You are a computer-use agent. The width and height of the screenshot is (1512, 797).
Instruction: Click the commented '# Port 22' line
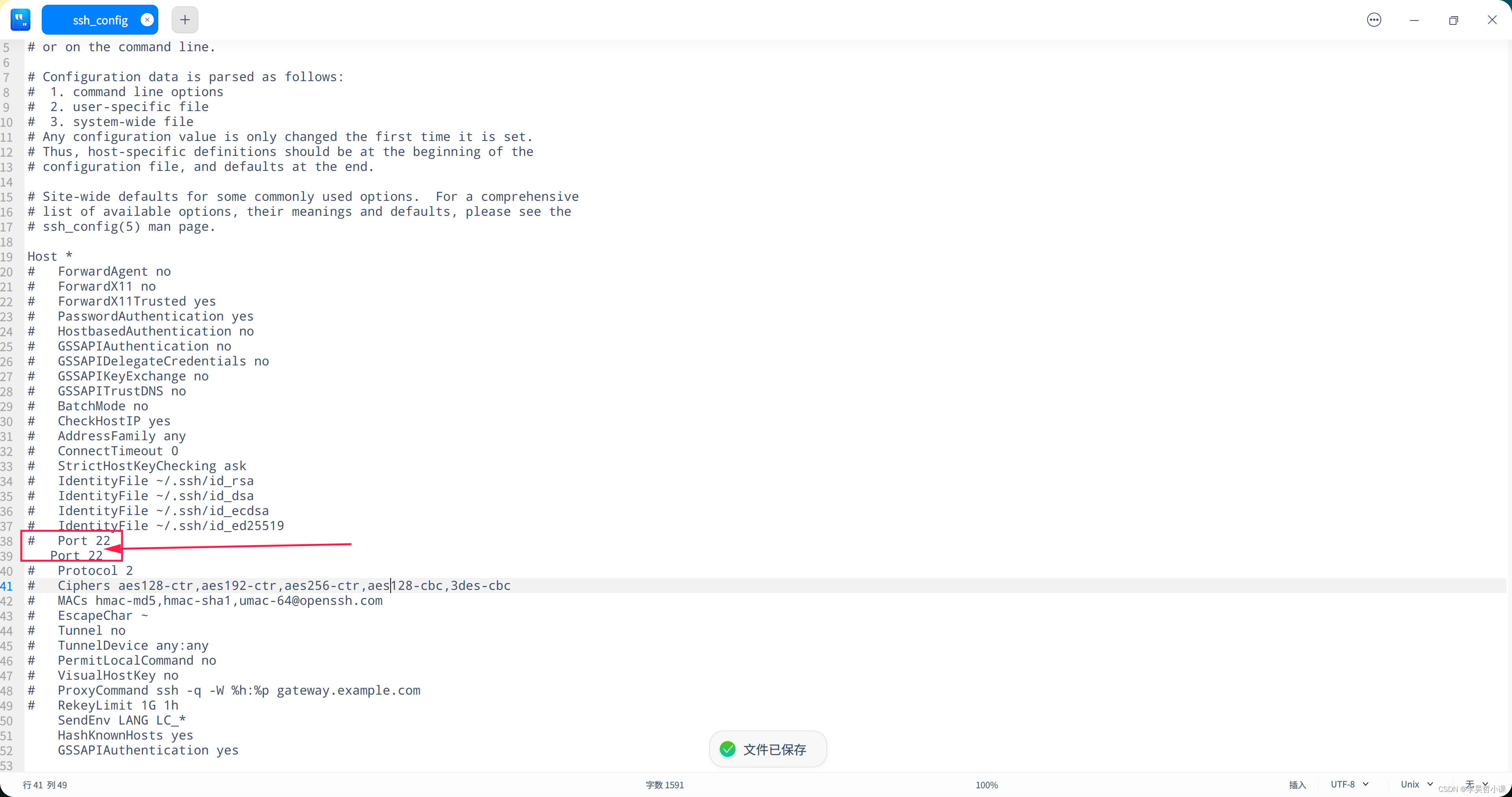pyautogui.click(x=69, y=541)
